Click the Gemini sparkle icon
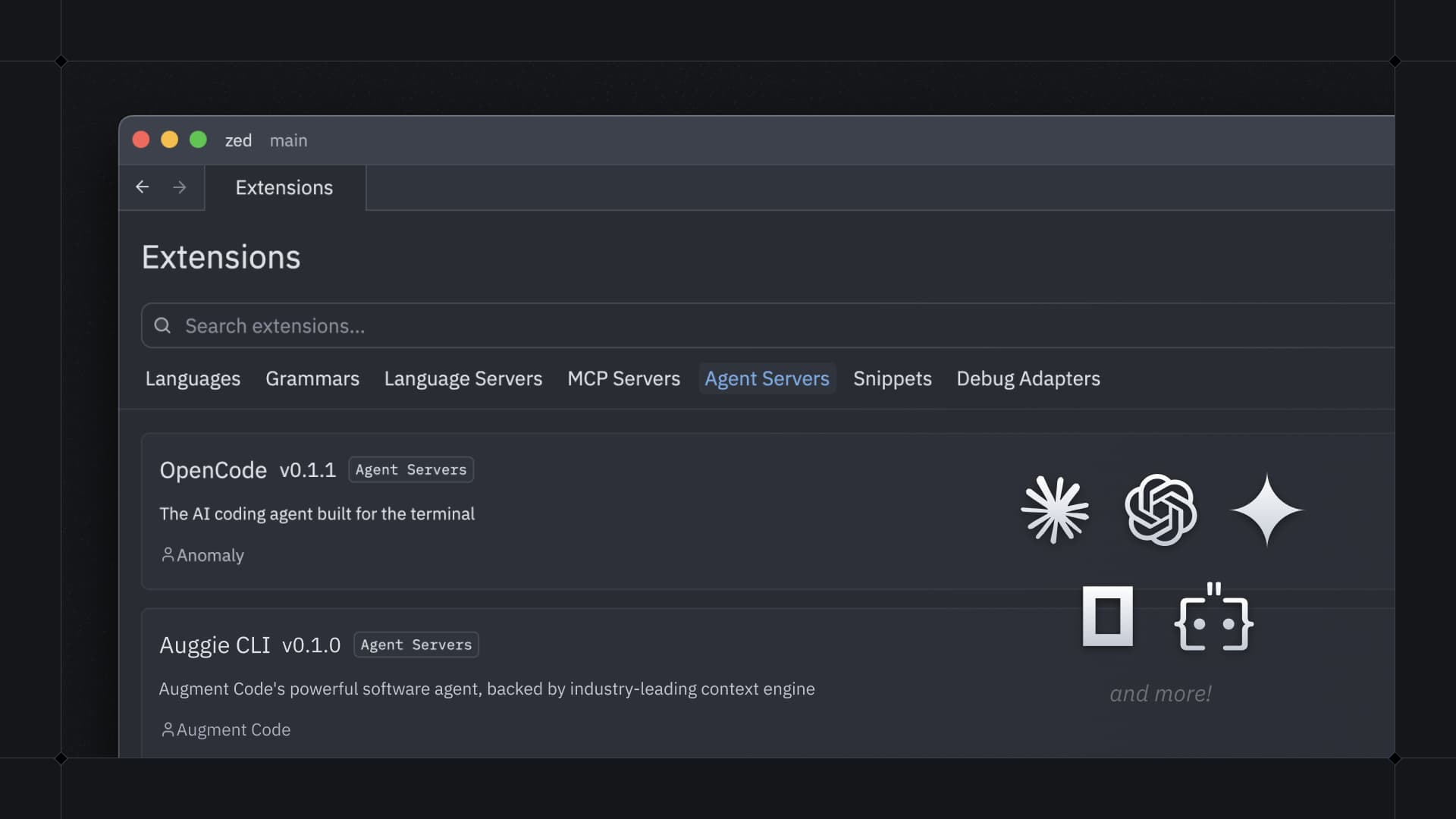This screenshot has height=819, width=1456. 1266,510
